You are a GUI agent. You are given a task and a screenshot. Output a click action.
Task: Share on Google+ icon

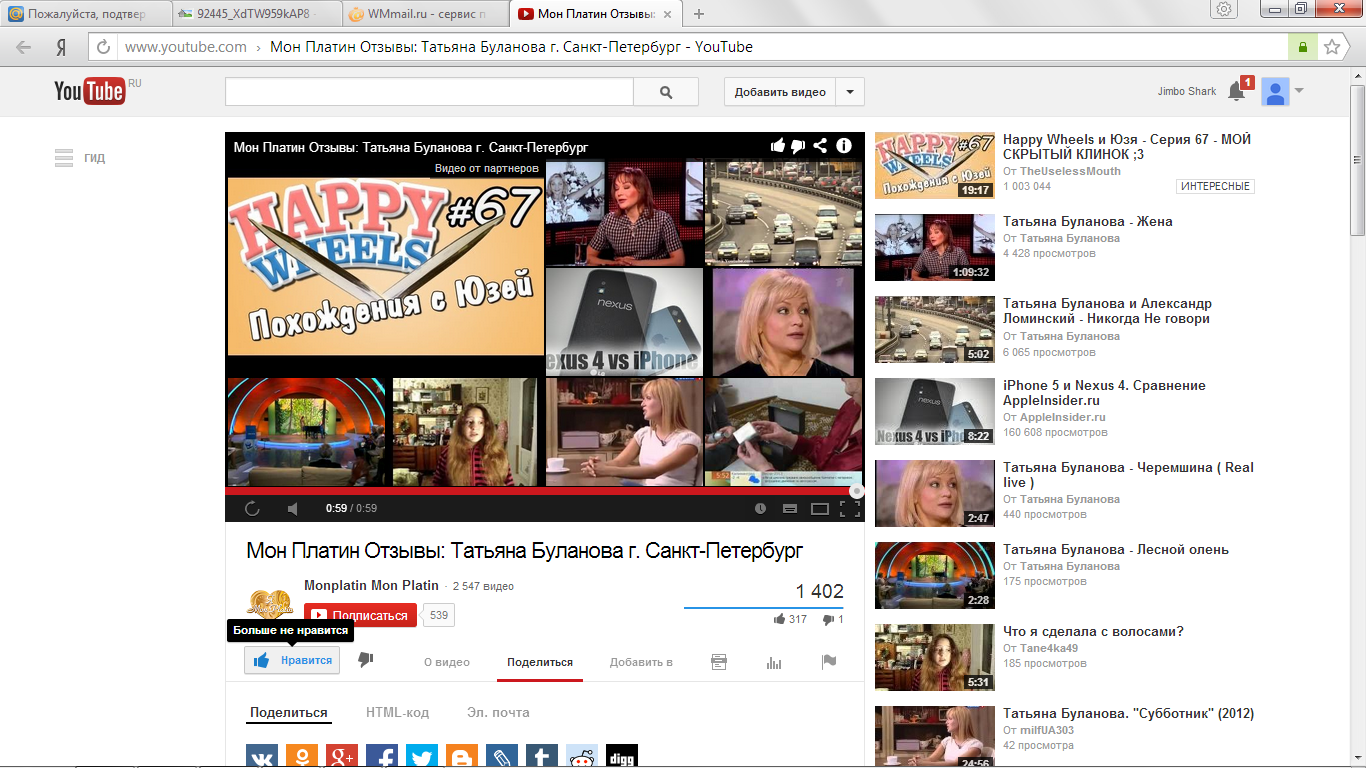[x=342, y=758]
